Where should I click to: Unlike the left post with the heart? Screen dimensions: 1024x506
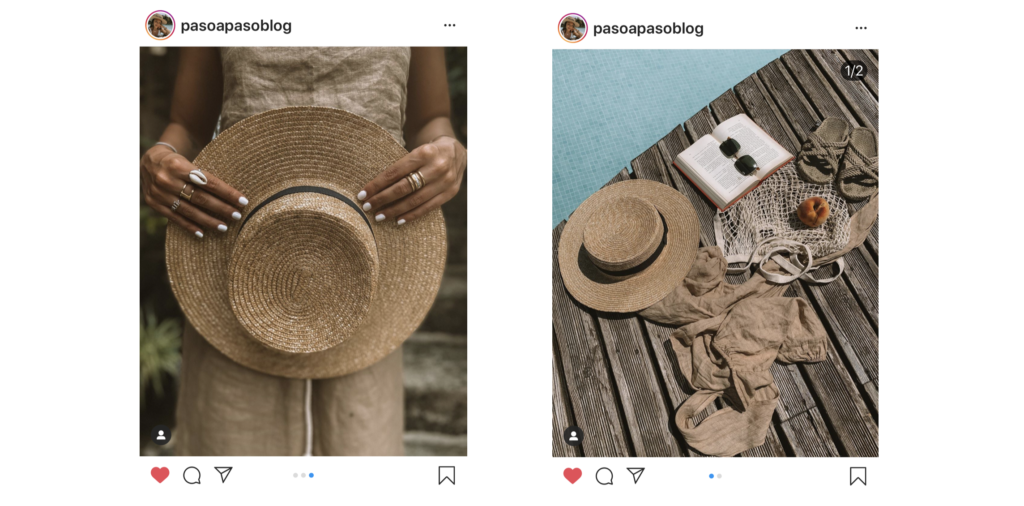(160, 475)
